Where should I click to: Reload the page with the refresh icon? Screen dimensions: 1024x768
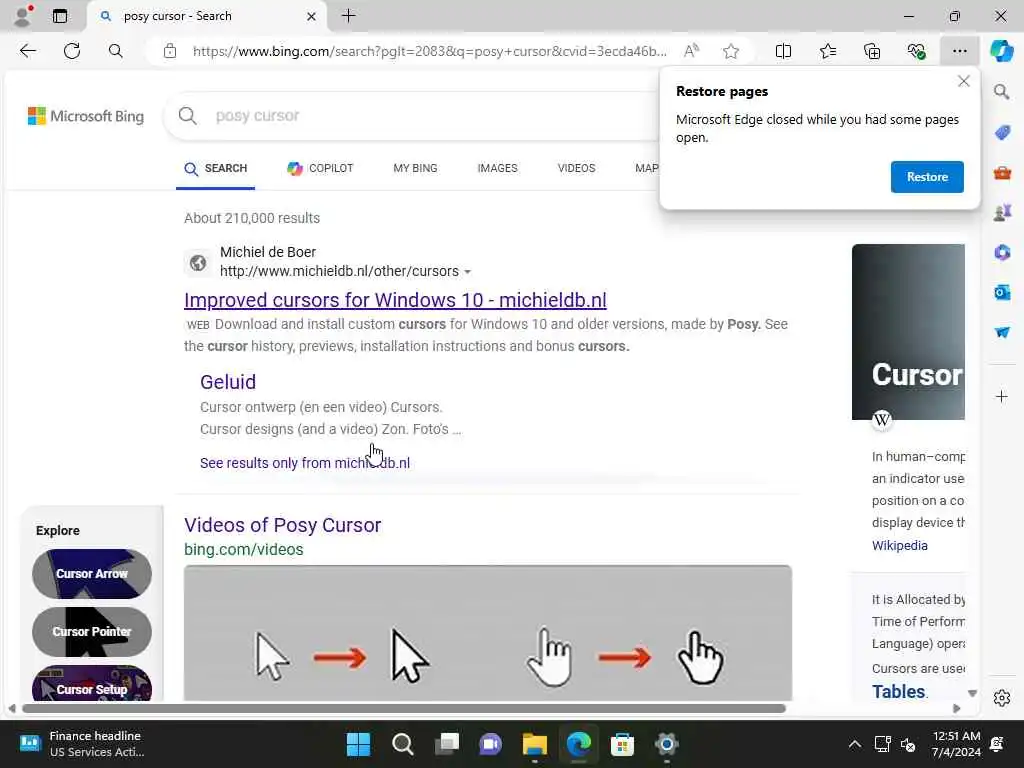tap(72, 51)
